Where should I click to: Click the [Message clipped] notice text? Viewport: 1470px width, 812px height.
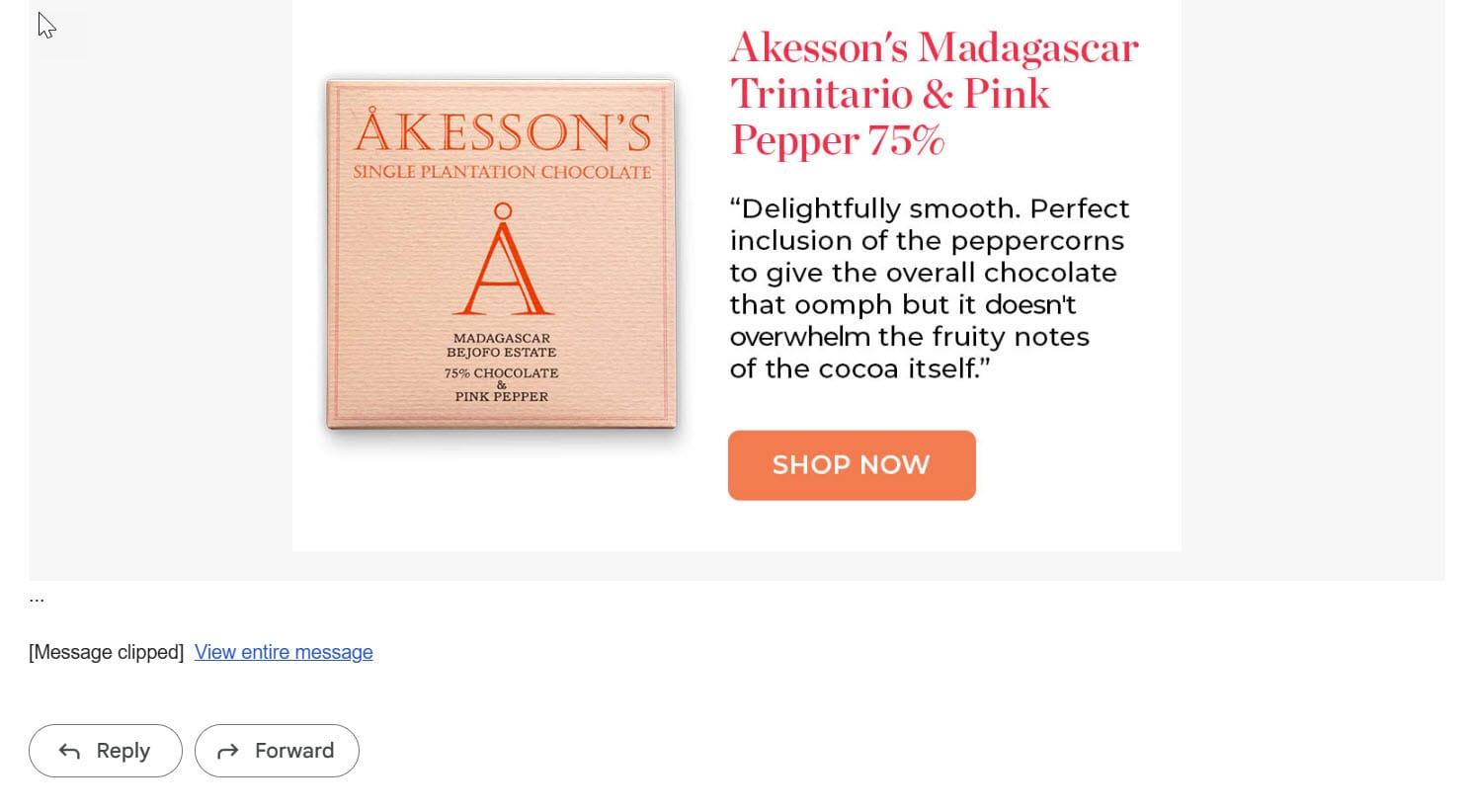click(x=107, y=652)
